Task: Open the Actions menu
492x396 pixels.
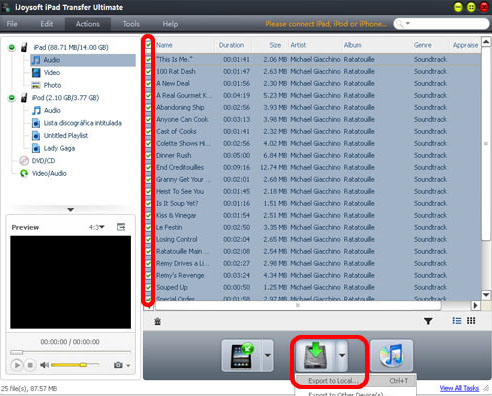Action: [88, 24]
